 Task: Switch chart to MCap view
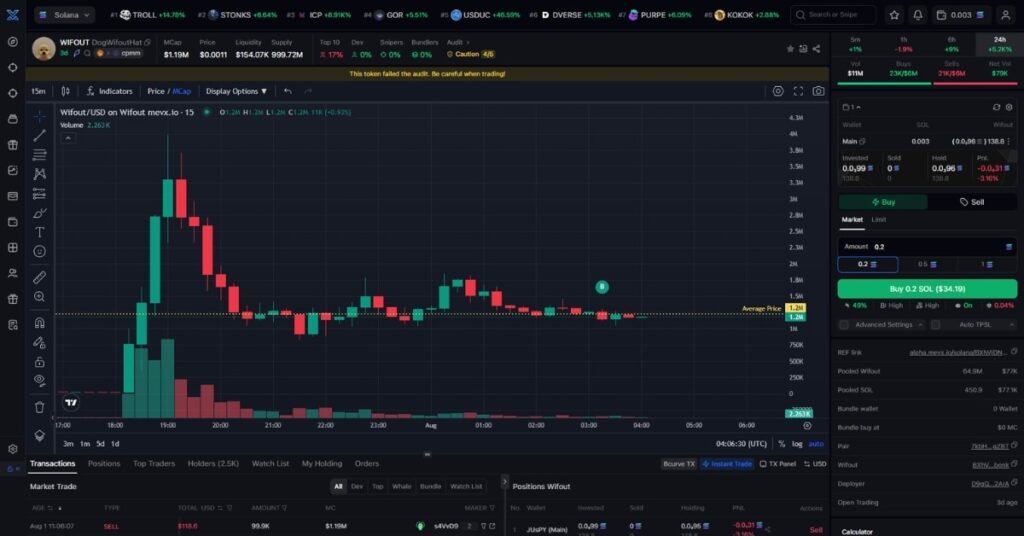tap(182, 91)
